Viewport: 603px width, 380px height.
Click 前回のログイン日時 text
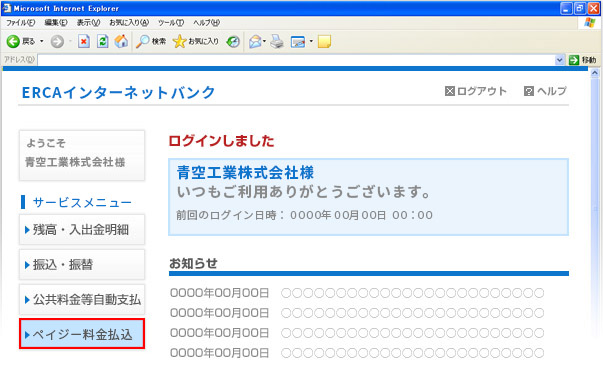click(x=305, y=215)
